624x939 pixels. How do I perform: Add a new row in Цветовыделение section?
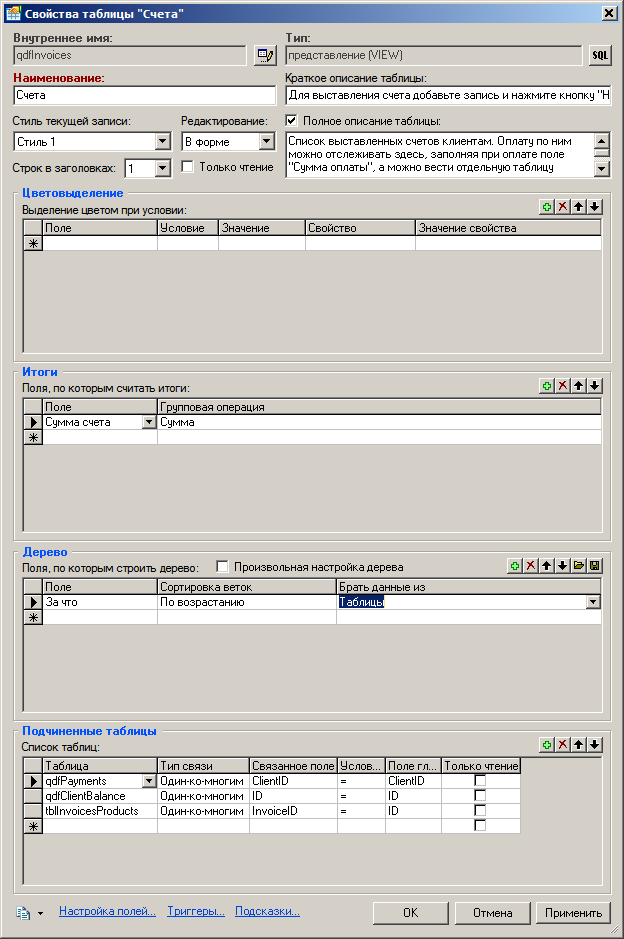[547, 206]
